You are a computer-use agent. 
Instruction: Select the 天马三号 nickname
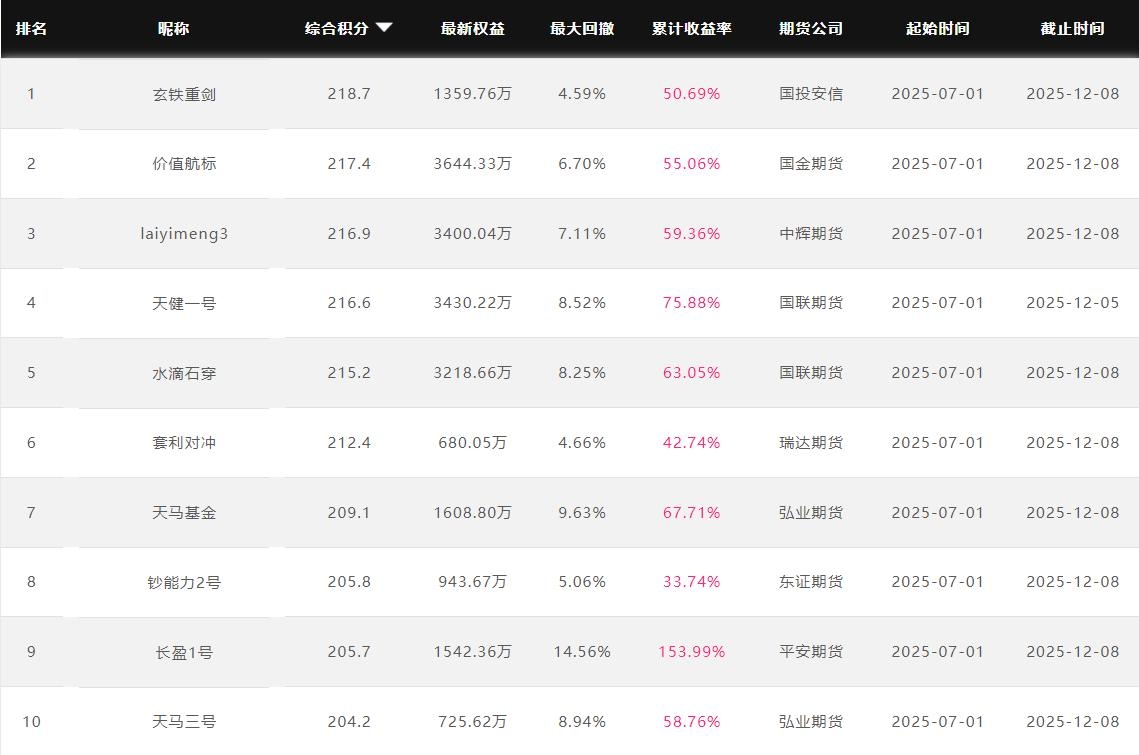coord(184,722)
